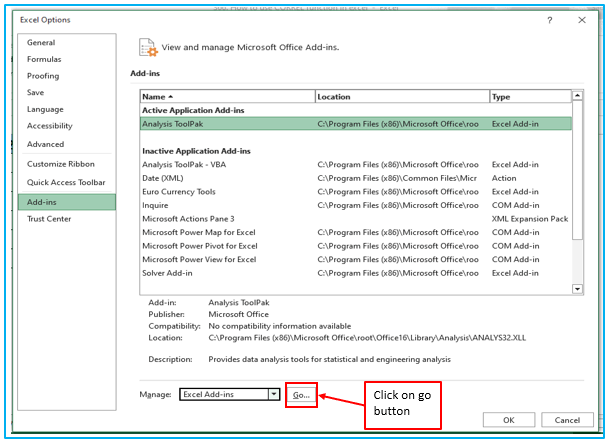Select Analysis ToolPak - VBA add-in
Viewport: 609px width, 444px height.
(x=356, y=165)
